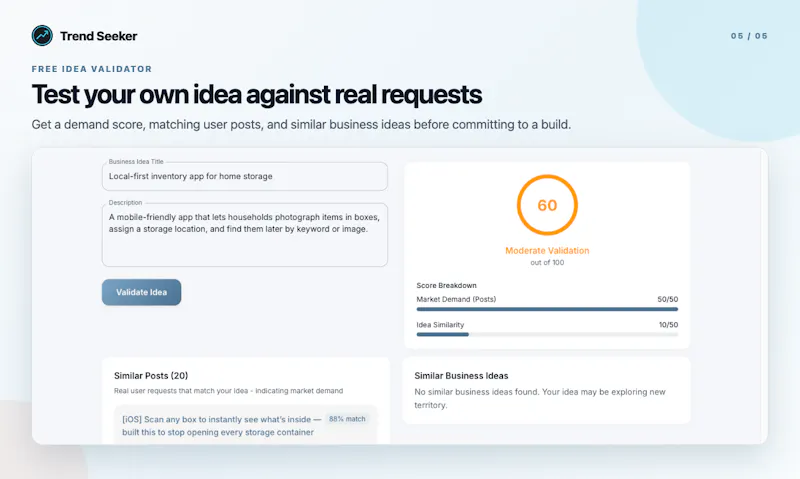Click the Get a demand score subtitle
800x479 pixels.
click(301, 124)
